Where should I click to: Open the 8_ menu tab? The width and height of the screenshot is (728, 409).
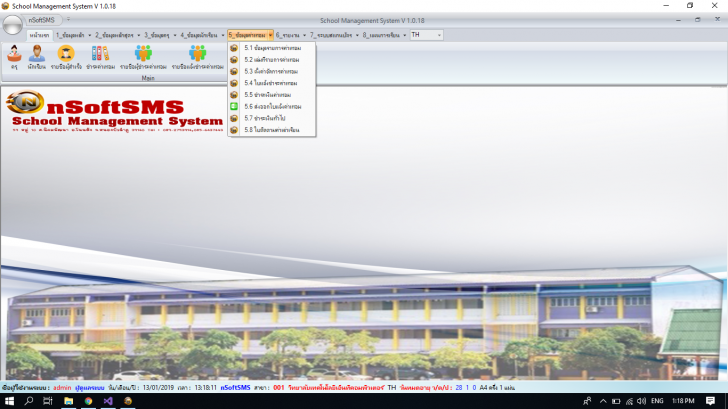(381, 35)
